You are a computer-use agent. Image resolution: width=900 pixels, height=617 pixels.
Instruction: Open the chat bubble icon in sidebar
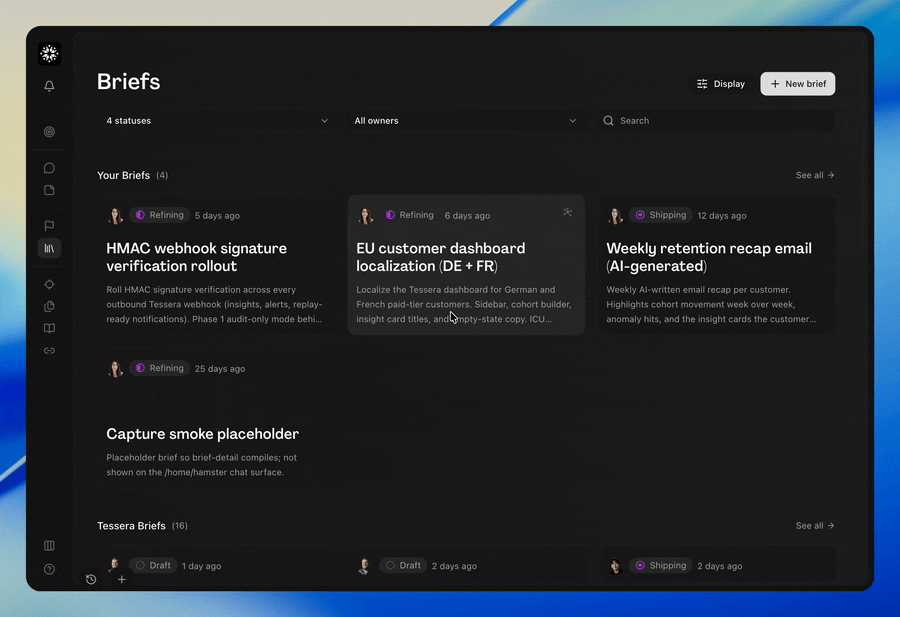tap(49, 168)
